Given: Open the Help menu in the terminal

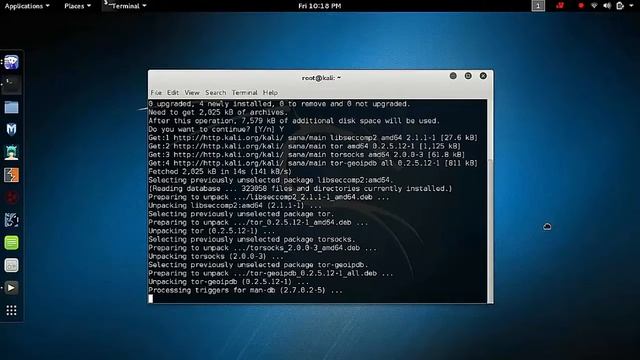Looking at the screenshot, I should tap(270, 93).
